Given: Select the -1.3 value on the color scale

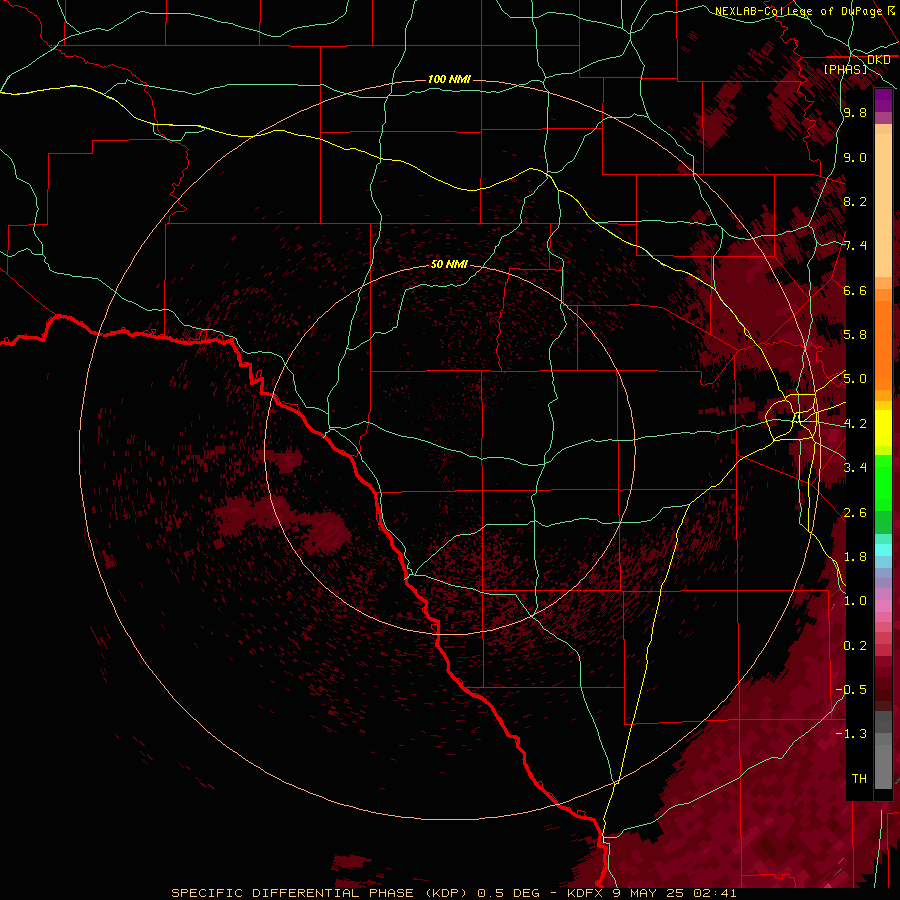Looking at the screenshot, I should click(851, 734).
